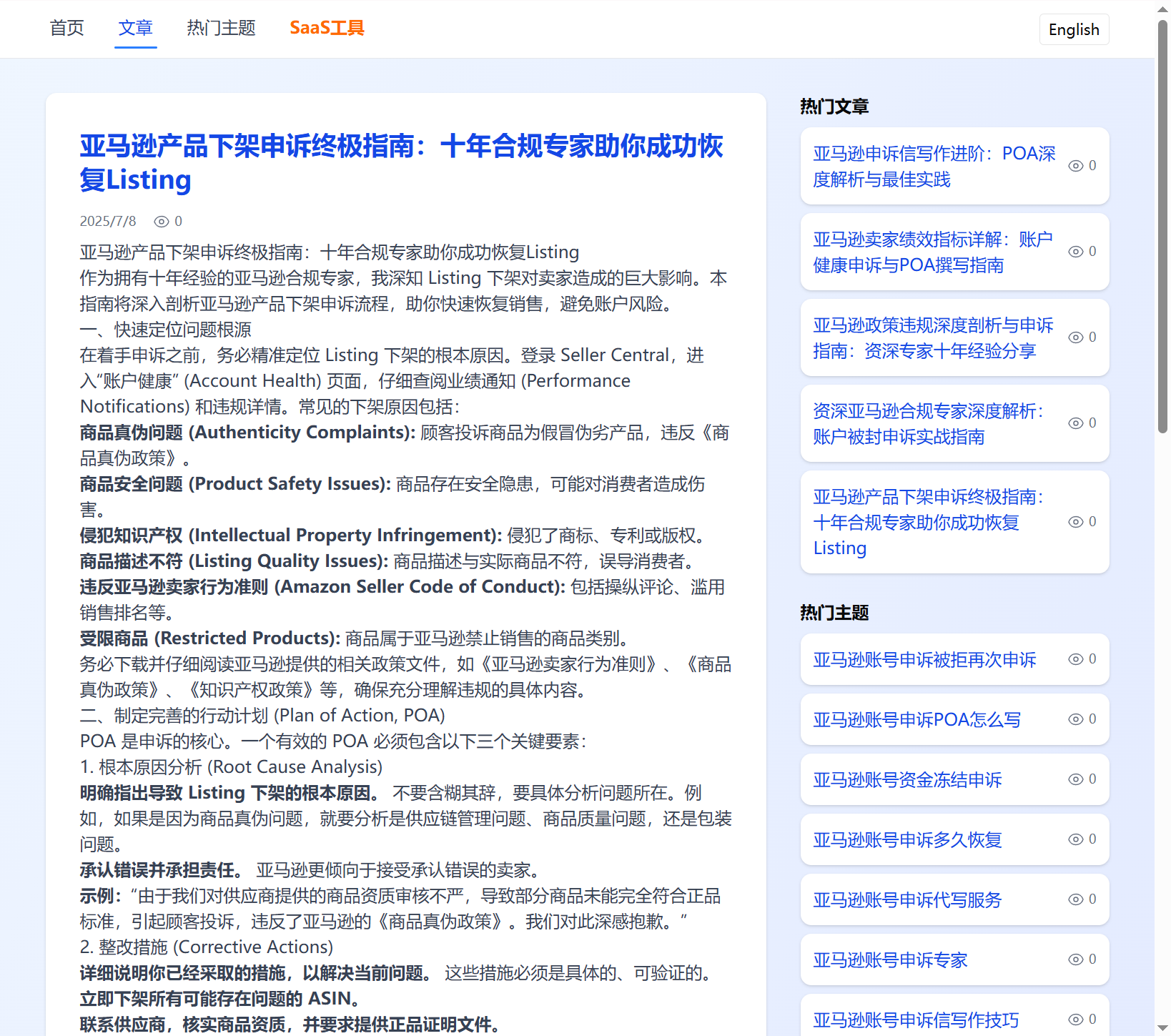Open article 亚马逊申诉信写作进阶：POA深度解析
The height and width of the screenshot is (1036, 1171).
coord(934,167)
